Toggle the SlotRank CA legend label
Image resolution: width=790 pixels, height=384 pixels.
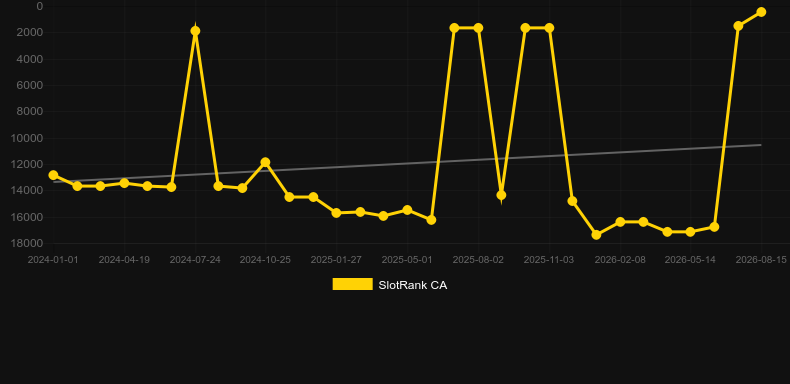(x=413, y=285)
